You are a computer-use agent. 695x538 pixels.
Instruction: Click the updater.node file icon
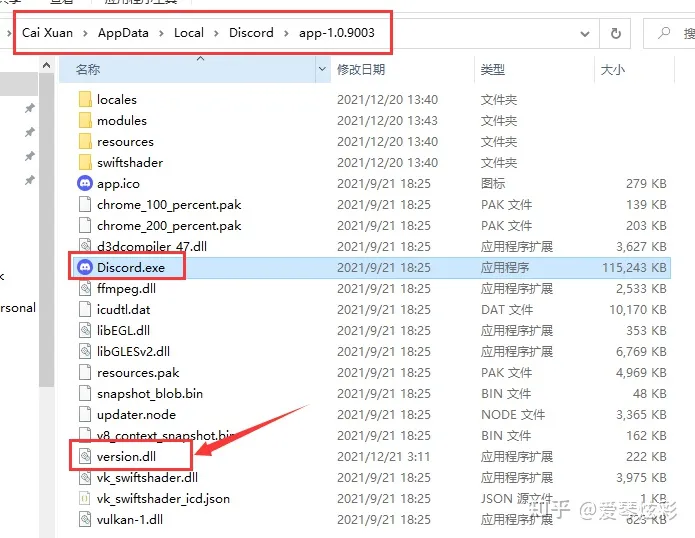85,414
